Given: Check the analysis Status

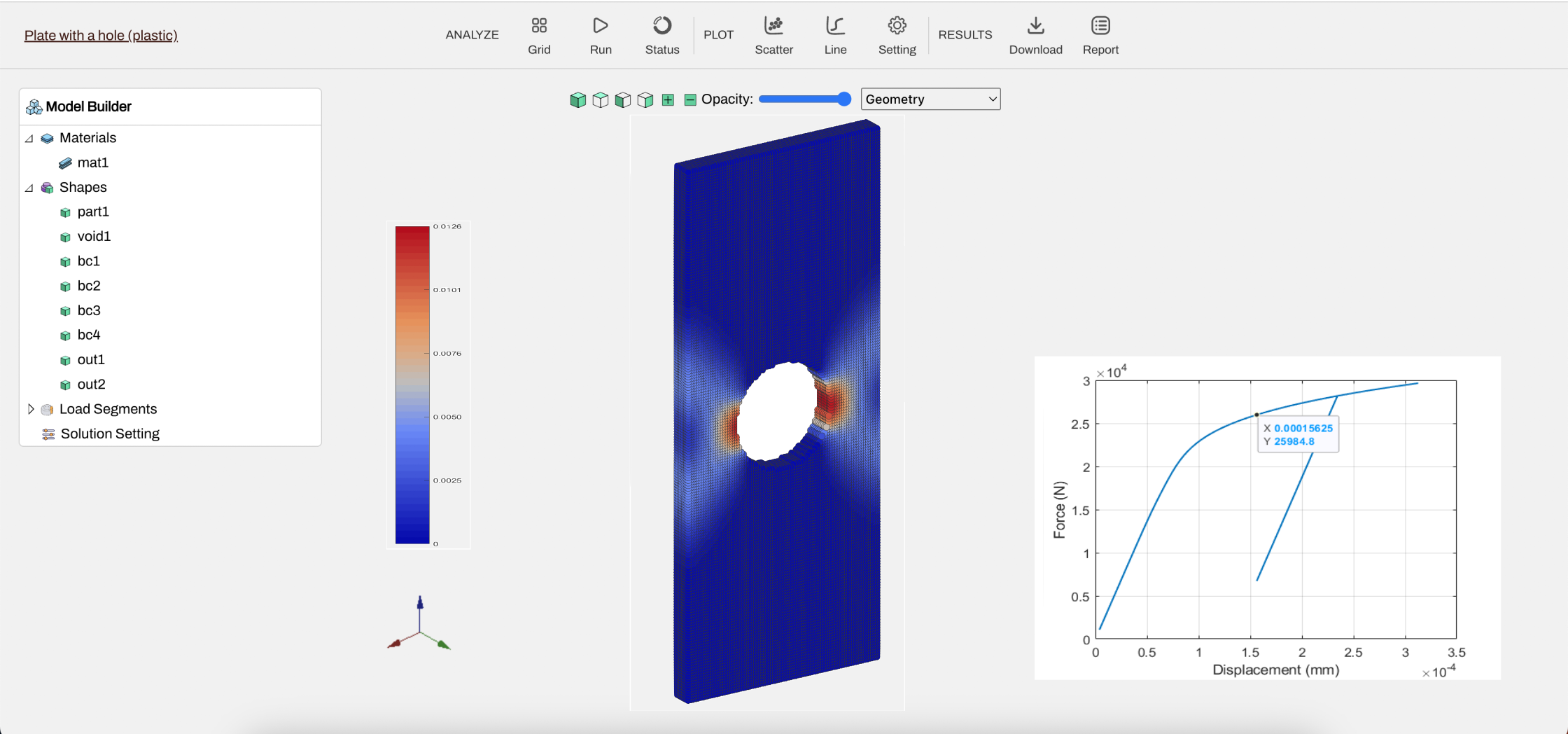Looking at the screenshot, I should 661,36.
